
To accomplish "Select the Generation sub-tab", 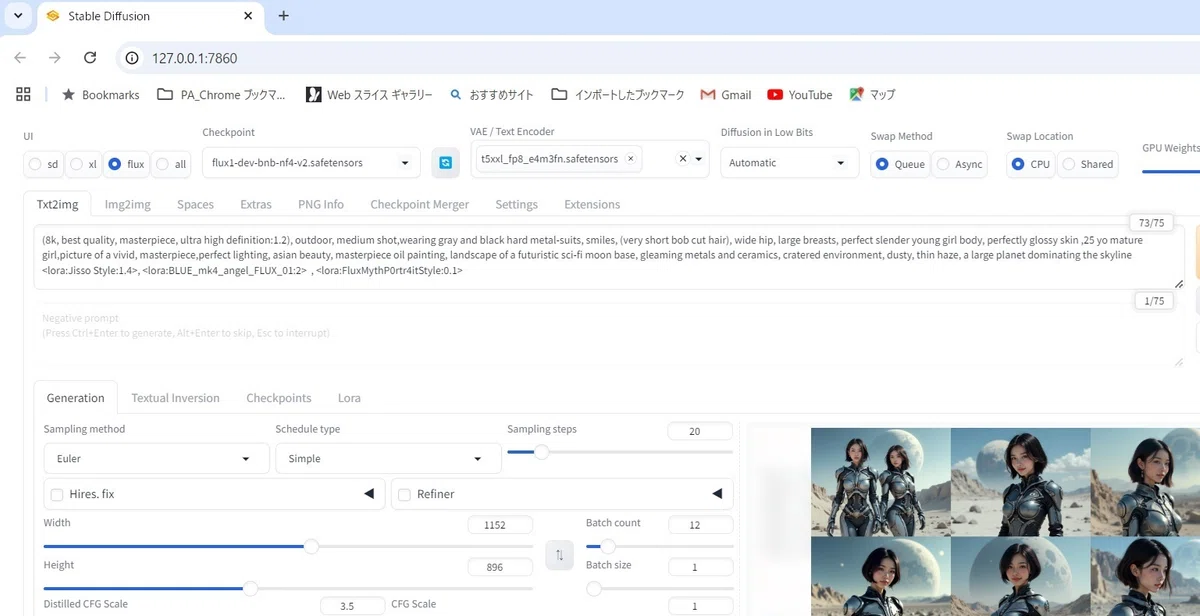I will (75, 398).
